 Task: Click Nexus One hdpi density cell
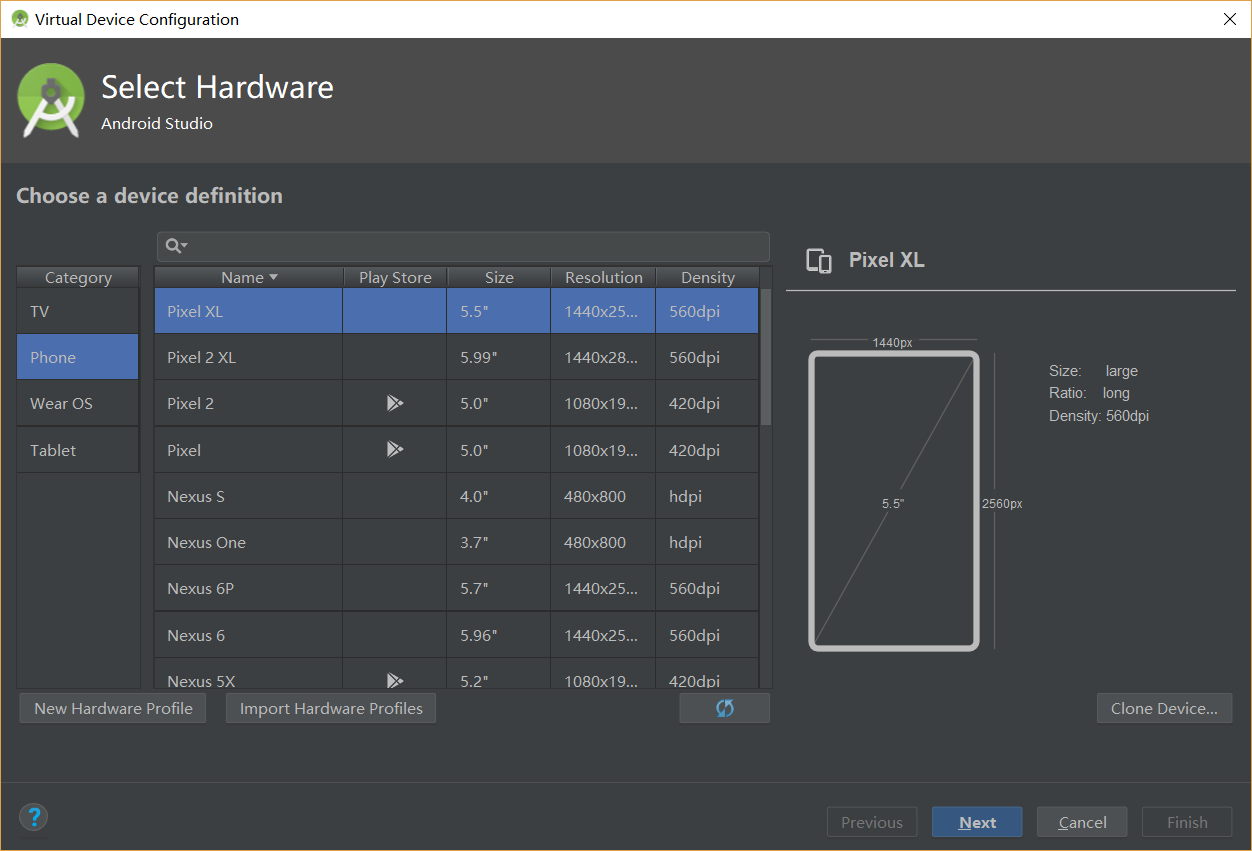pos(707,542)
